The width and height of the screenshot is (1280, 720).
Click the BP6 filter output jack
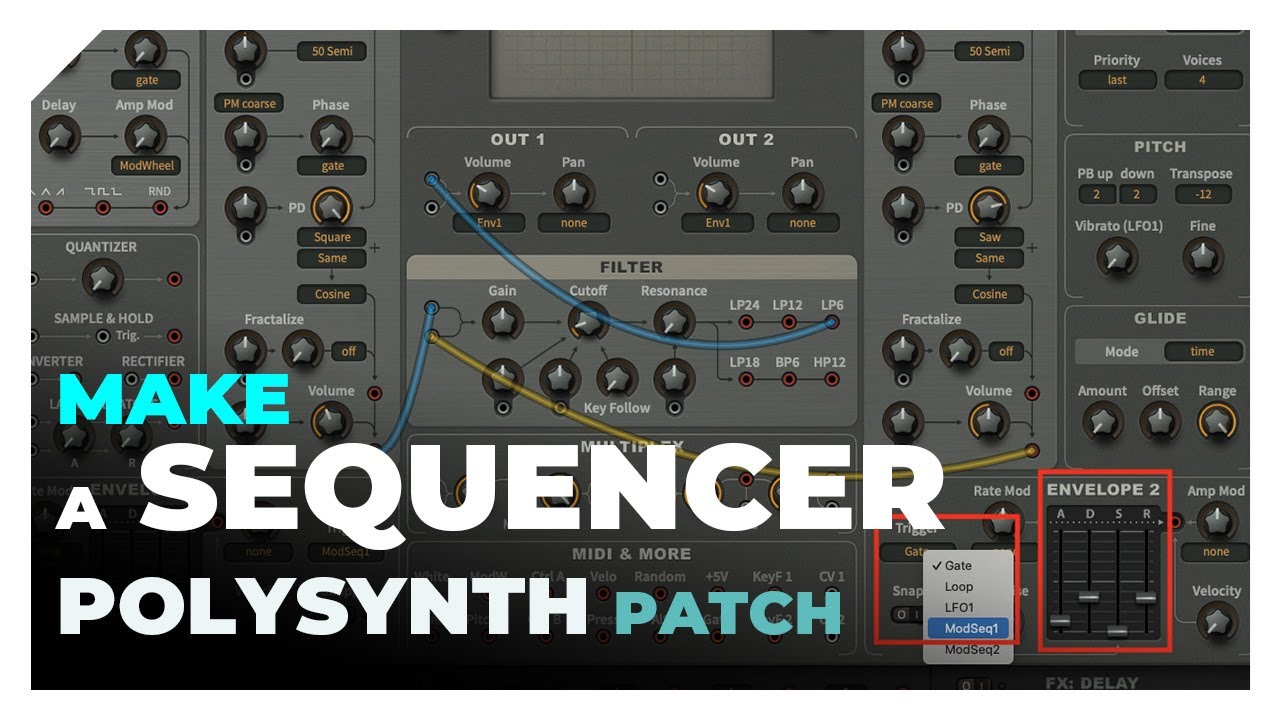(x=788, y=379)
